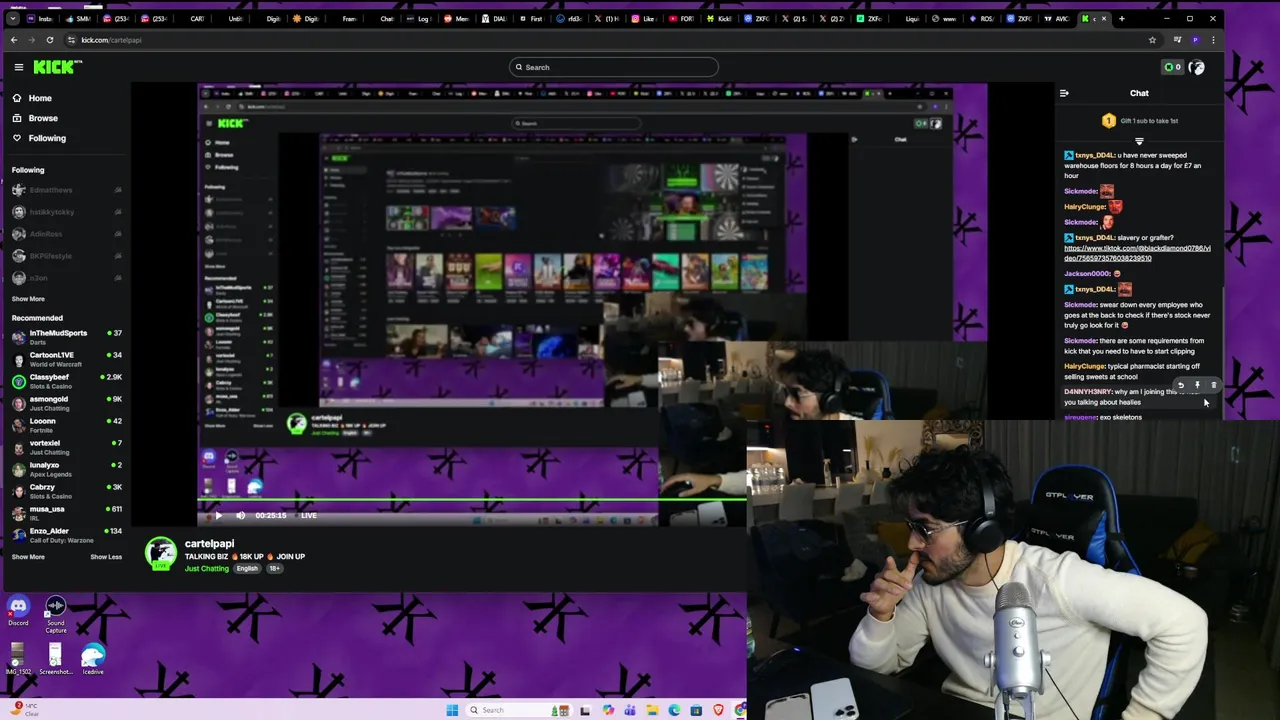This screenshot has width=1280, height=720.
Task: Click Sickmode's username about clipping requirements
Action: click(x=1080, y=341)
